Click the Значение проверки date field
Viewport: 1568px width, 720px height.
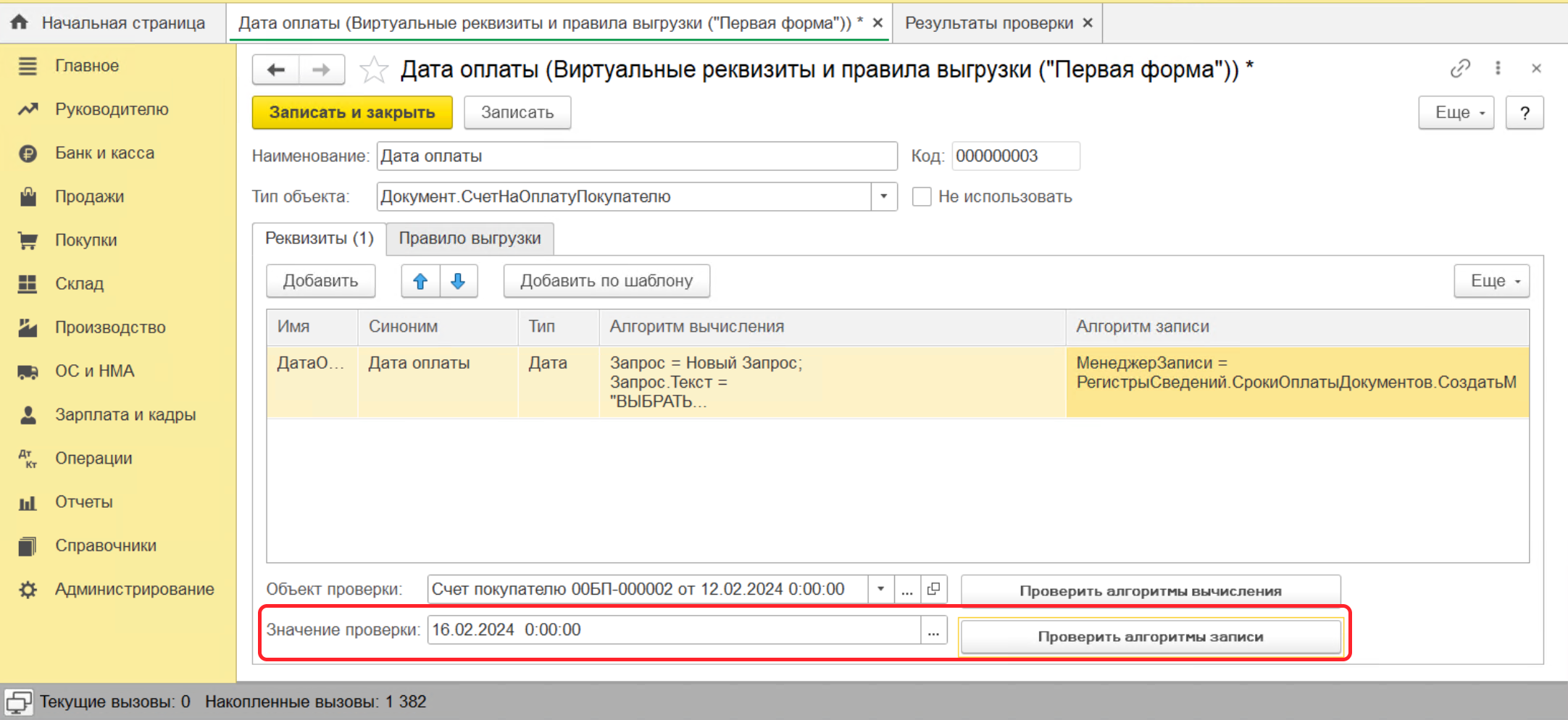(674, 629)
